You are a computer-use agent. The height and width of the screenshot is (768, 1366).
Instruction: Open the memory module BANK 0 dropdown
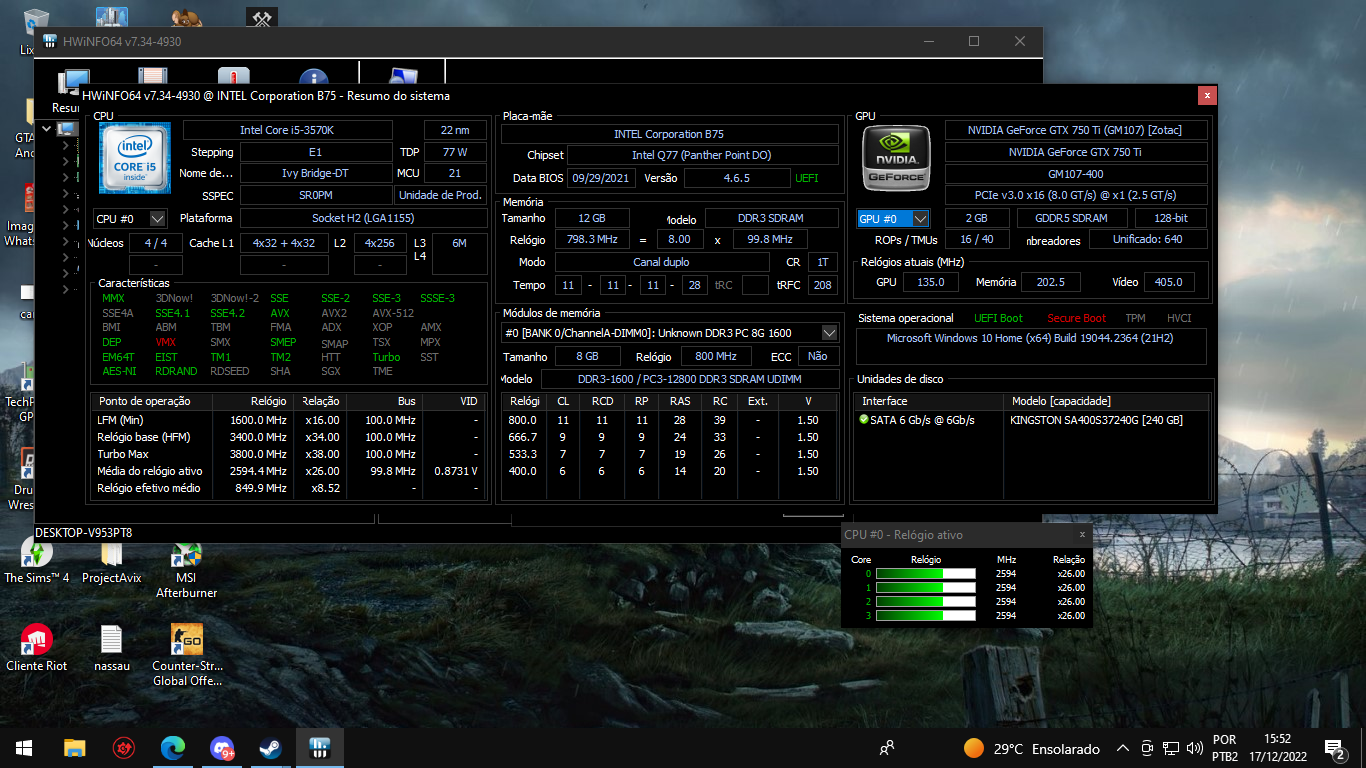(x=669, y=332)
